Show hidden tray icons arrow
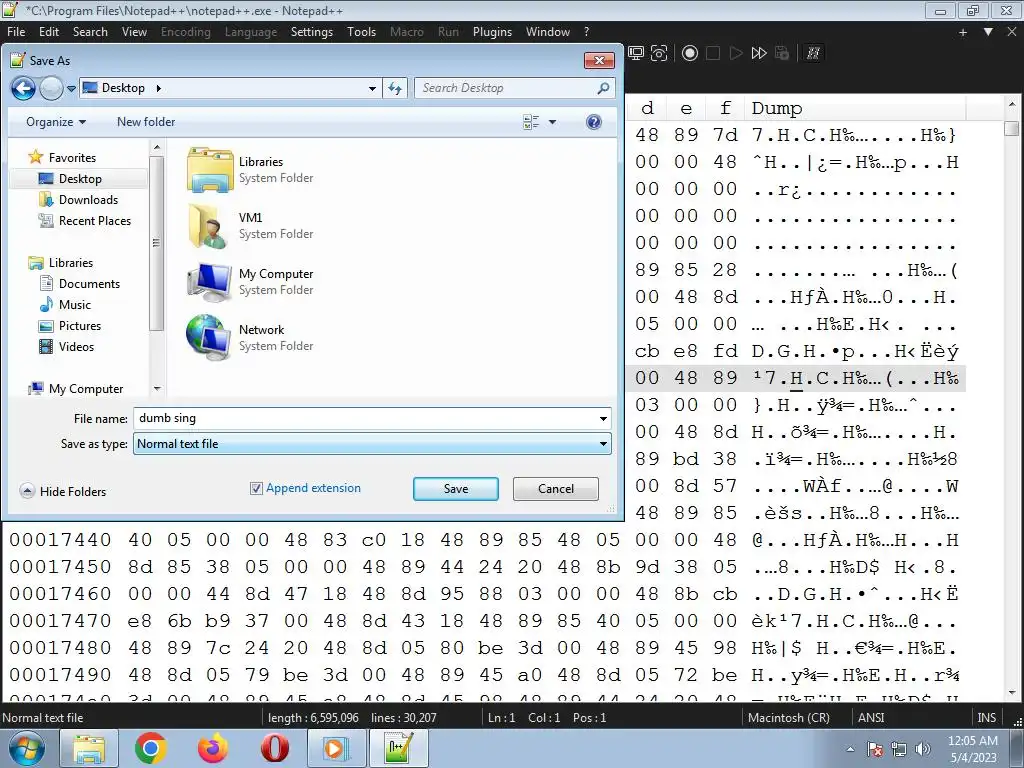The width and height of the screenshot is (1024, 768). [850, 750]
